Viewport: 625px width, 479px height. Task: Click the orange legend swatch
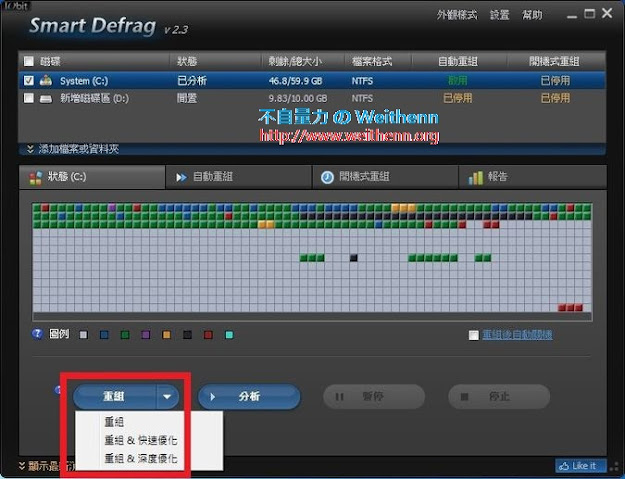click(167, 335)
